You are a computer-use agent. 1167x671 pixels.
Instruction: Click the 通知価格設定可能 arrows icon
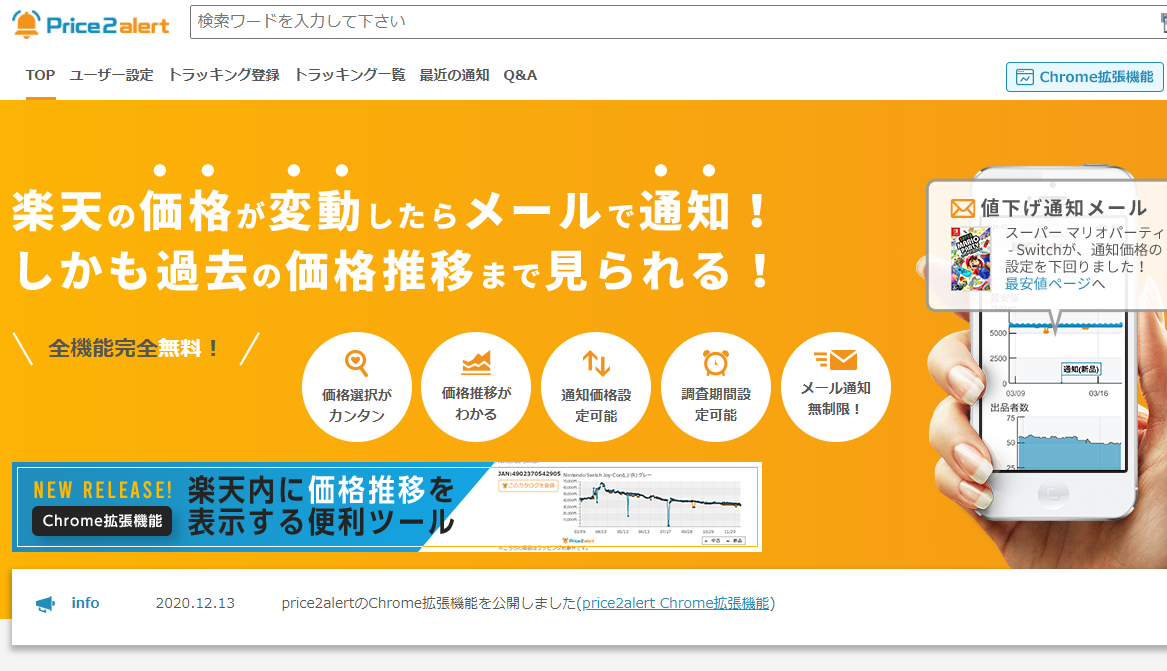tap(596, 363)
